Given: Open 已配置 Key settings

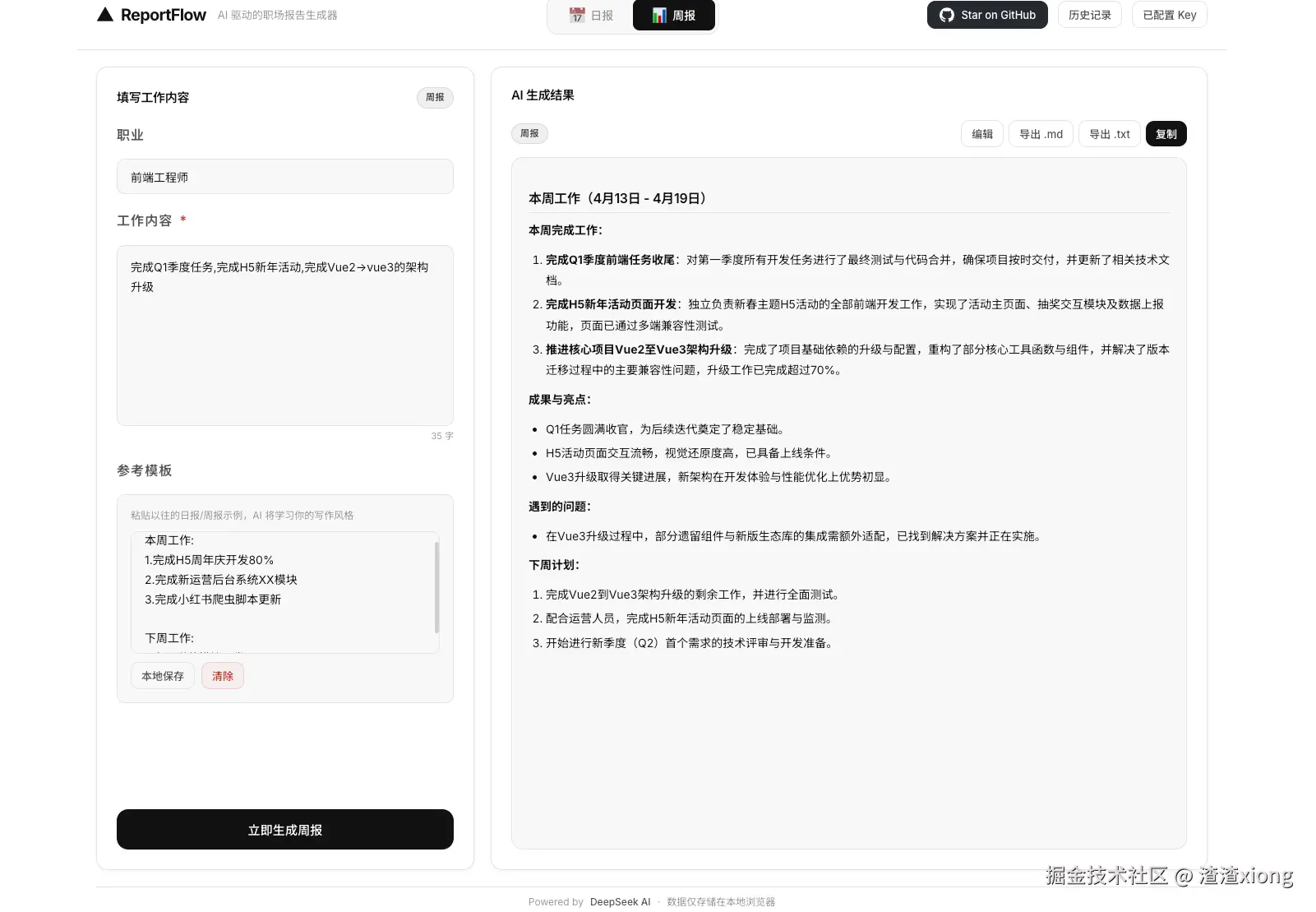Looking at the screenshot, I should pyautogui.click(x=1169, y=14).
